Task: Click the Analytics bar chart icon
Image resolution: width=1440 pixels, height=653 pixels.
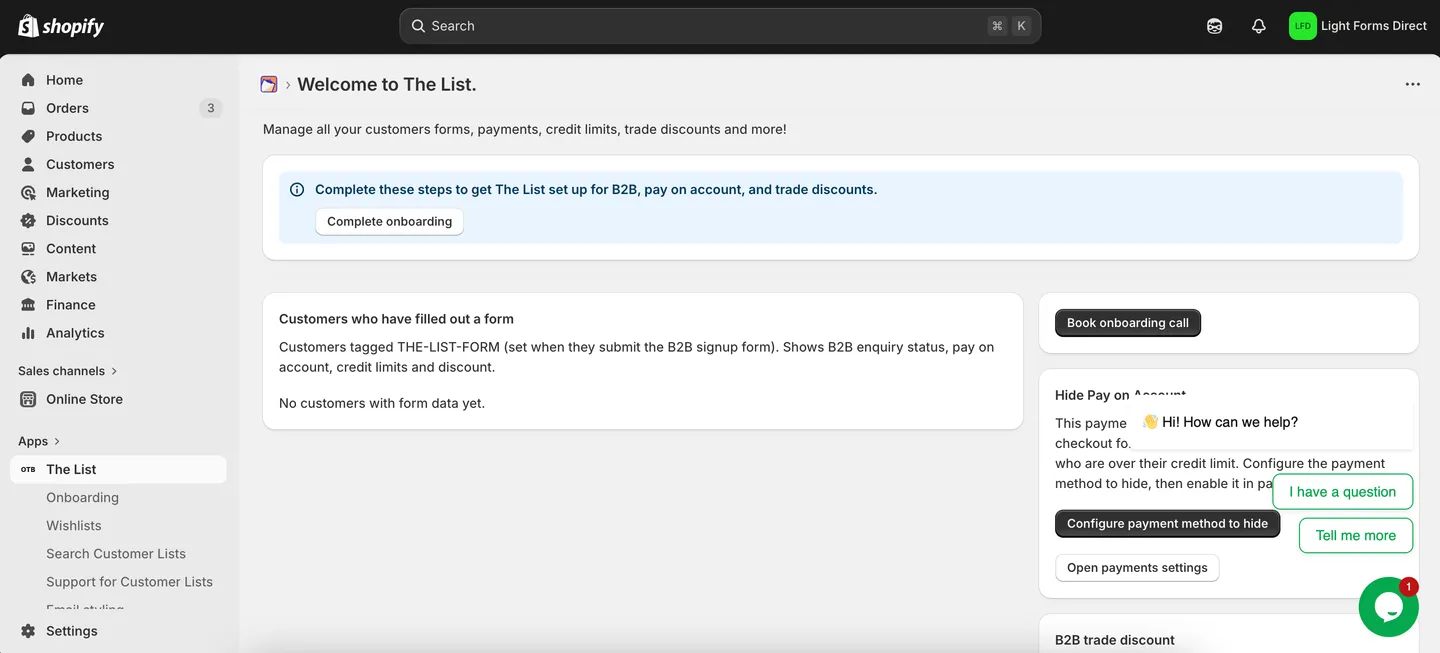Action: click(x=28, y=332)
